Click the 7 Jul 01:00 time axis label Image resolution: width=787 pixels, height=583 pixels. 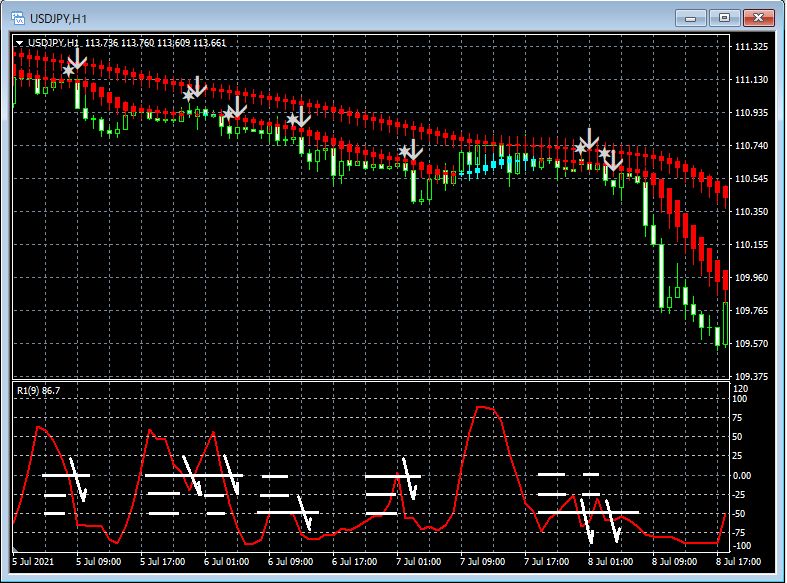(x=419, y=561)
